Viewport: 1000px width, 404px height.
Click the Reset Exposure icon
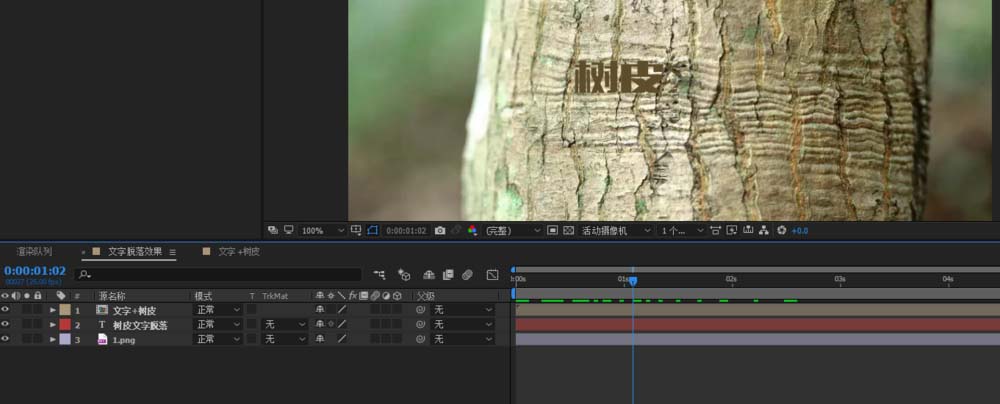coord(781,230)
